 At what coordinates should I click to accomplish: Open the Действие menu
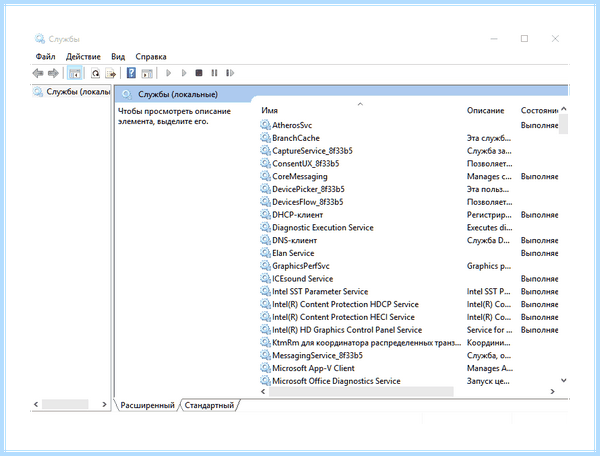click(x=83, y=57)
